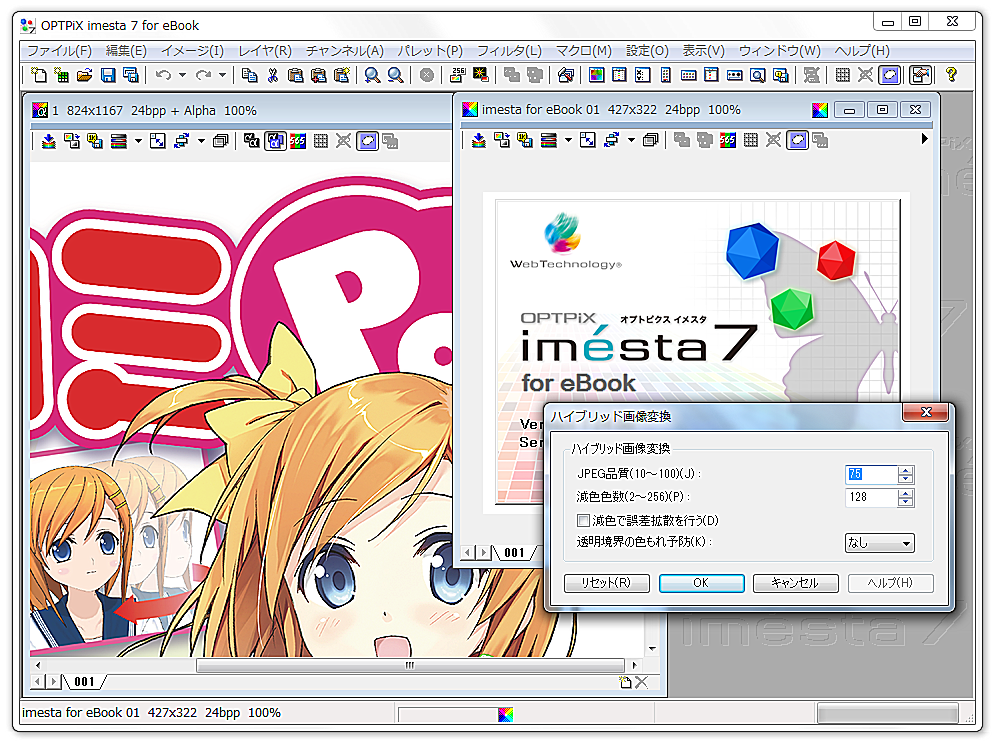Toggle the highlighted preview icon in main toolbar

click(x=890, y=75)
